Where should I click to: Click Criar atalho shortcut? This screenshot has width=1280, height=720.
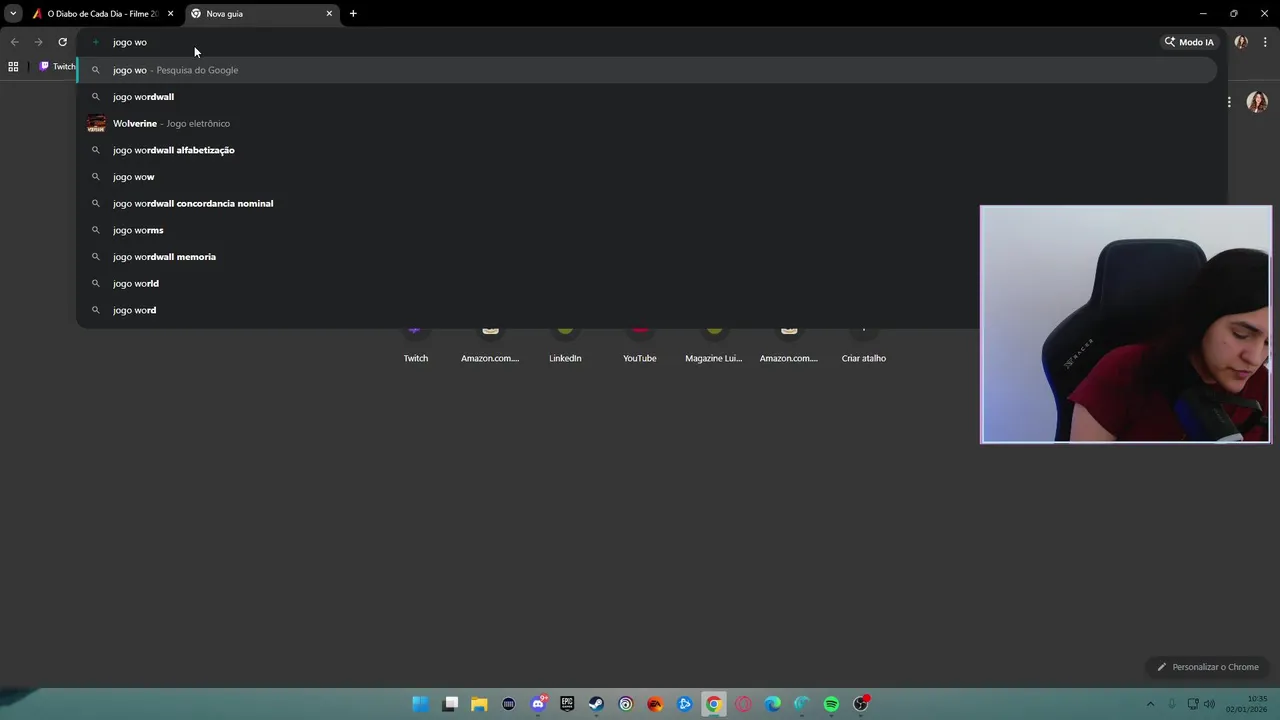coord(864,345)
